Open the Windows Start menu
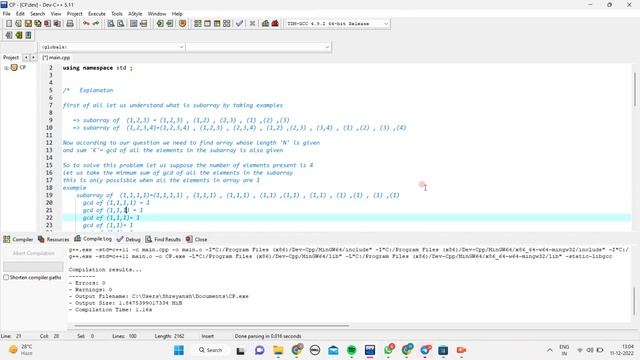The width and height of the screenshot is (640, 360). click(179, 350)
